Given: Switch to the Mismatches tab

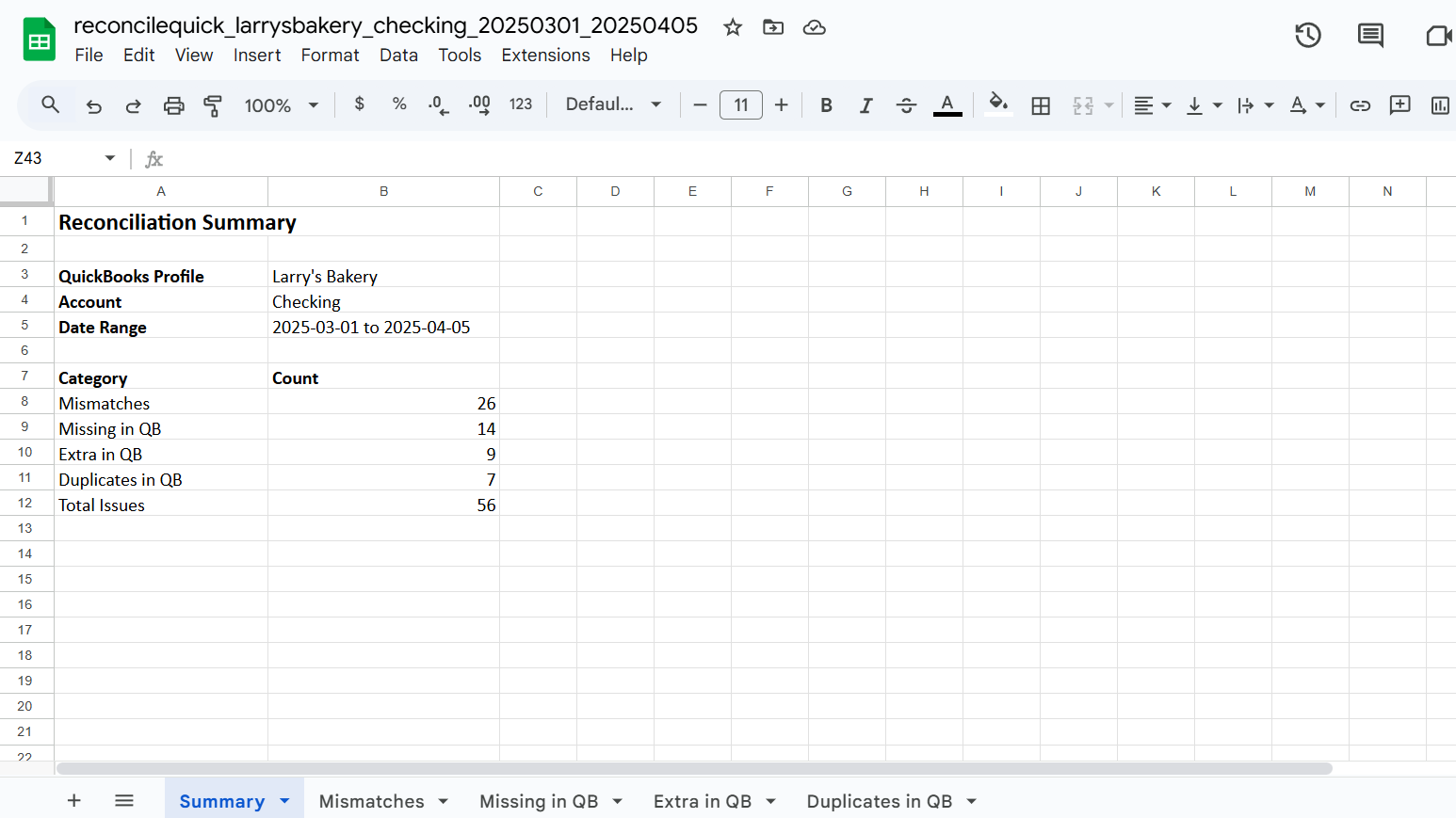Looking at the screenshot, I should coord(371,801).
